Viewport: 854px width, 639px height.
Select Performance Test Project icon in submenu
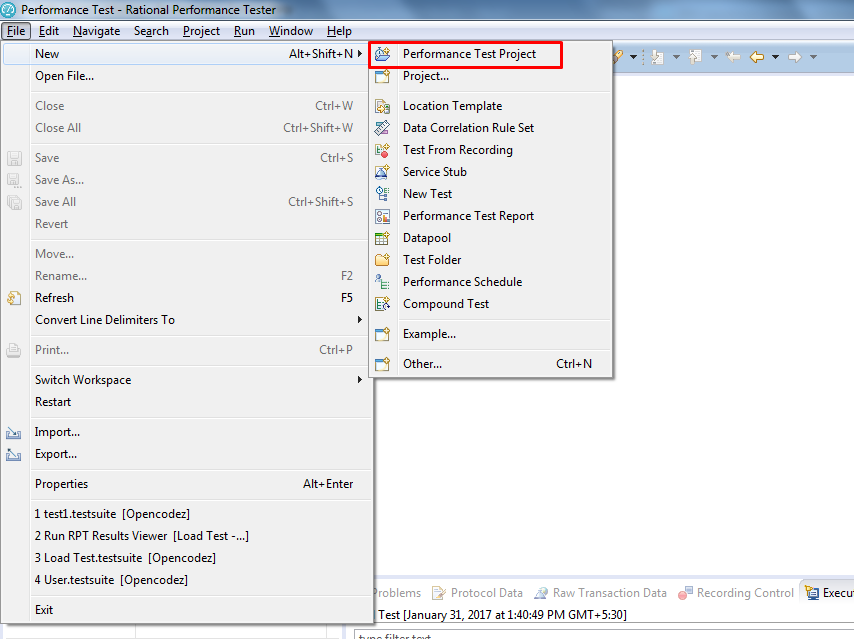tap(382, 54)
